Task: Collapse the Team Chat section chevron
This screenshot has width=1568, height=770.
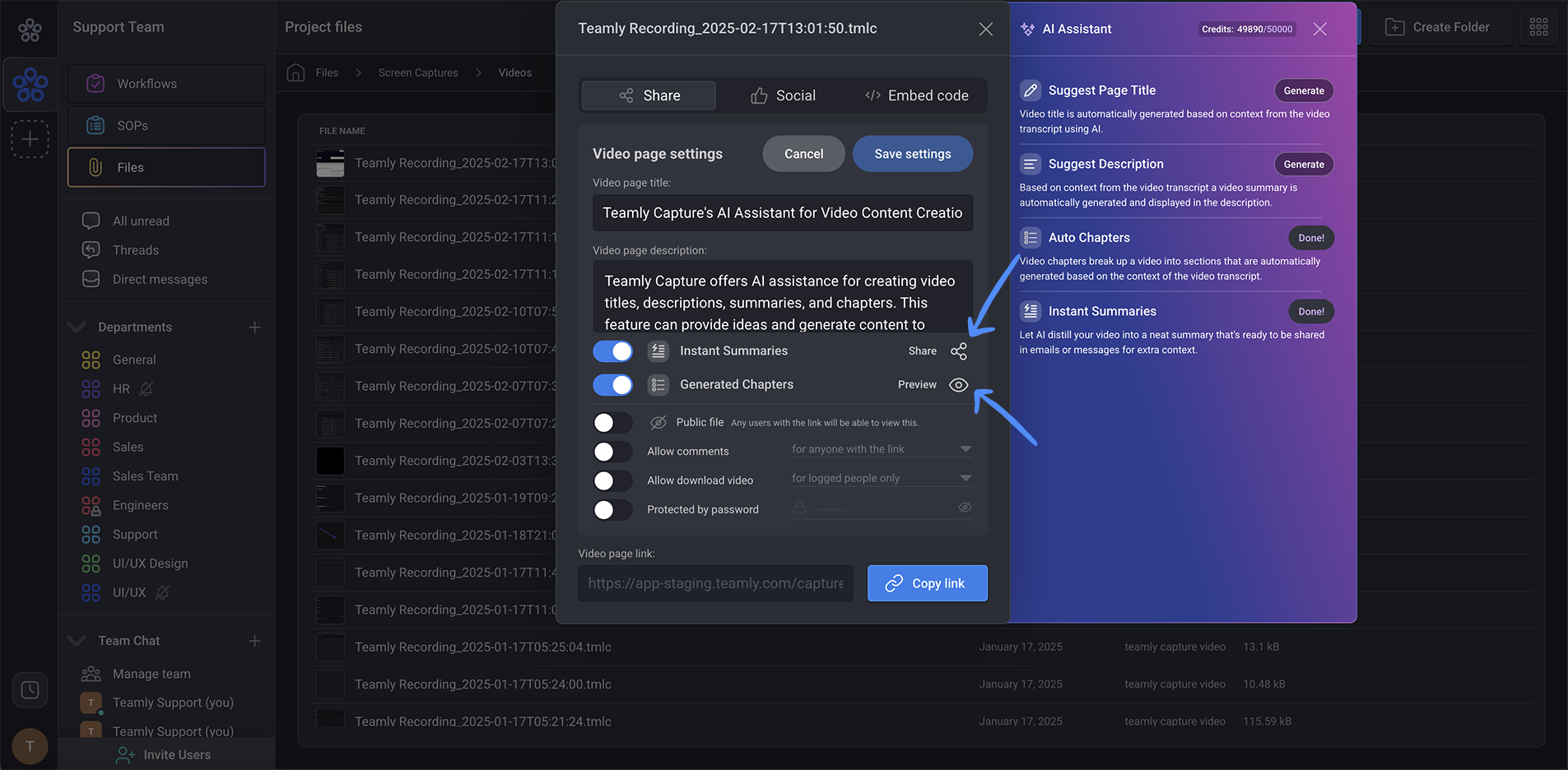Action: pos(77,640)
